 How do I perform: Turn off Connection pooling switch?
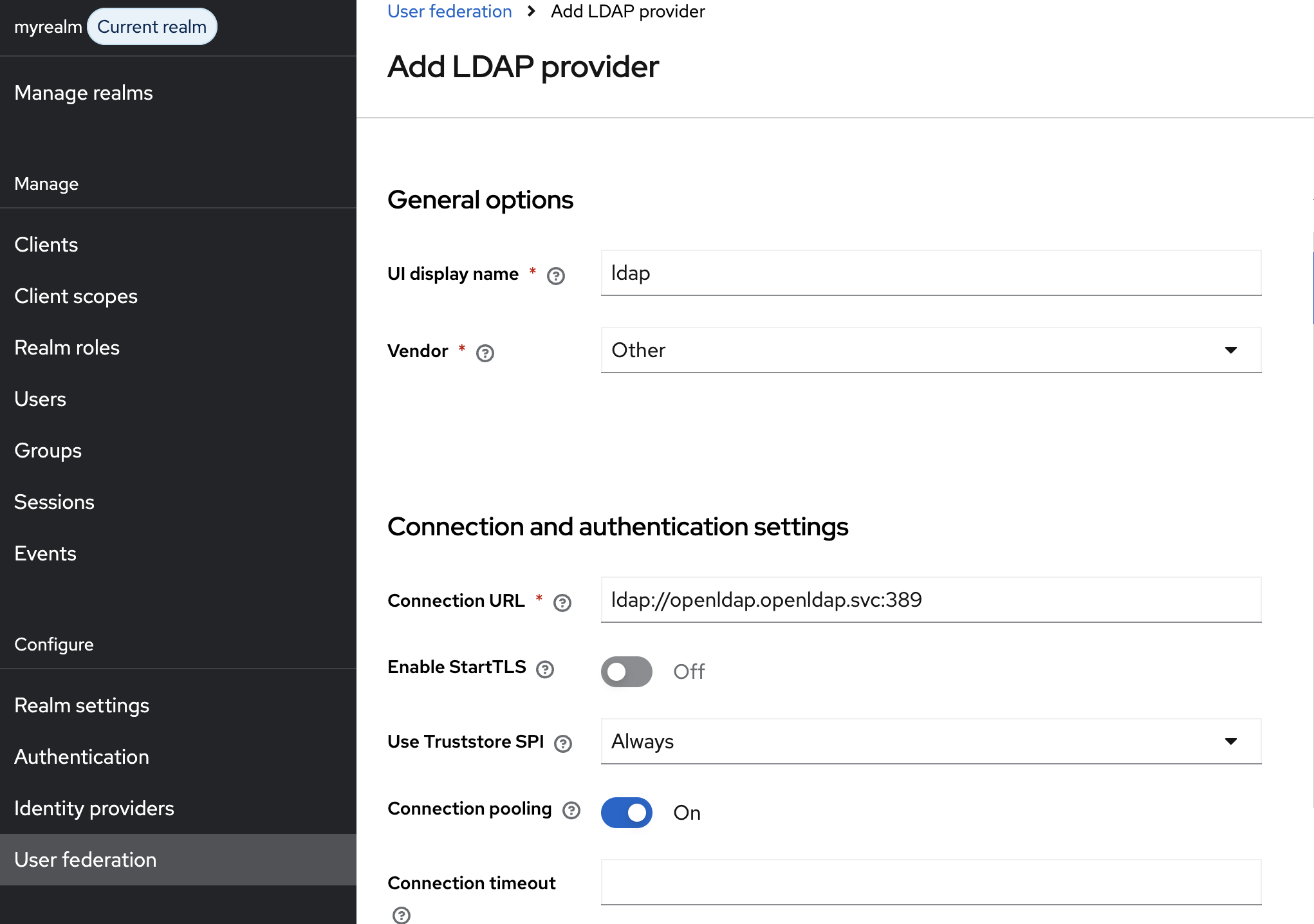[x=626, y=813]
